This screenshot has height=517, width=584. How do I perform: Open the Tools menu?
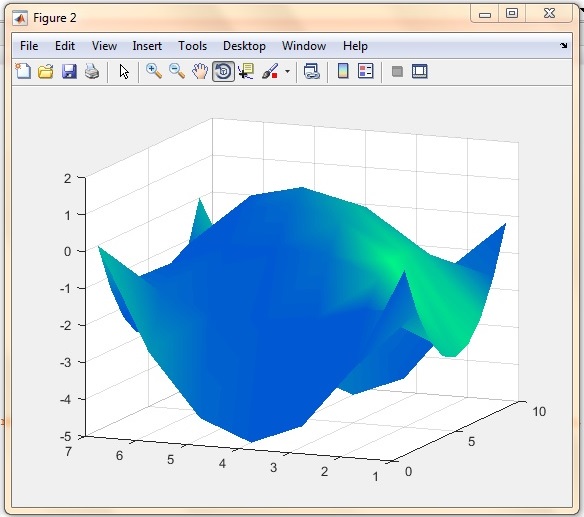coord(193,46)
